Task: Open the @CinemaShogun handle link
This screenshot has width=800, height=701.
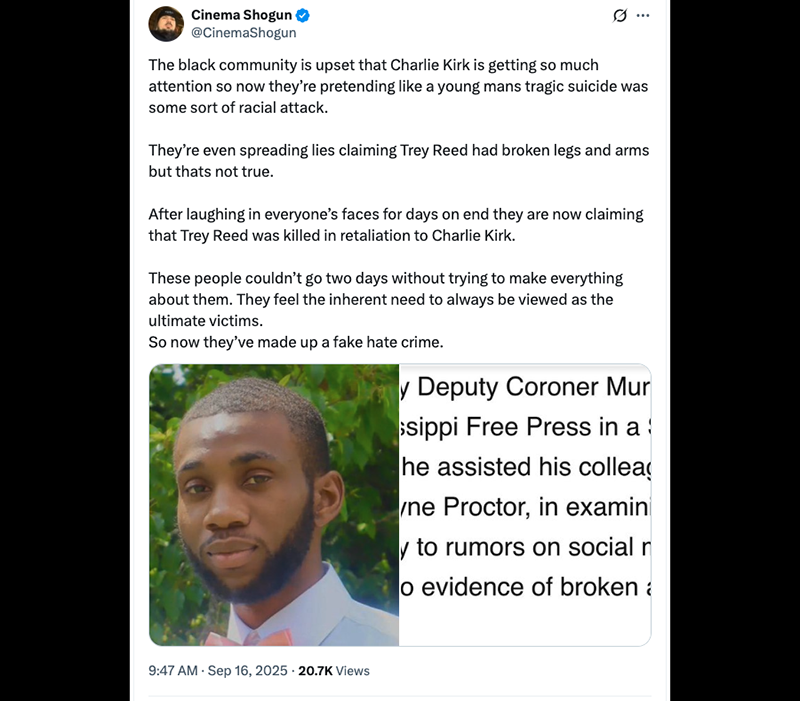Action: [243, 33]
